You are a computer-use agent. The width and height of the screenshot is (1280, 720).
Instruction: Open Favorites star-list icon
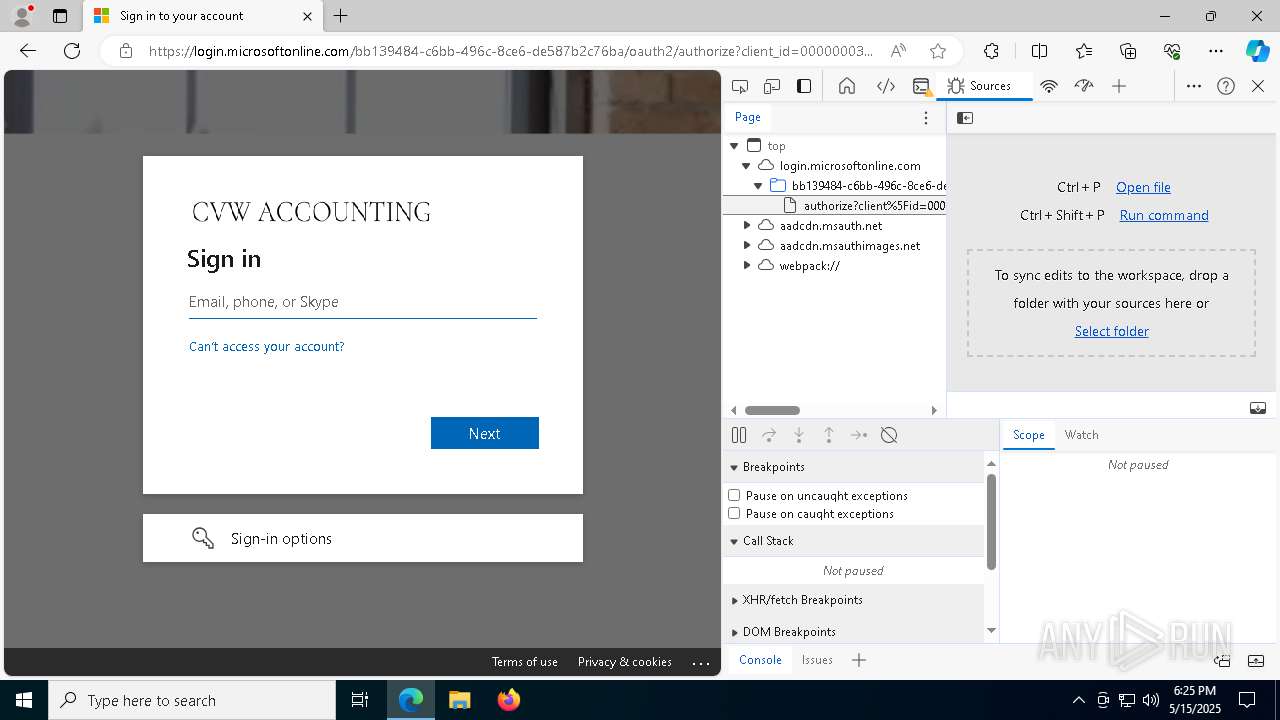point(1084,51)
